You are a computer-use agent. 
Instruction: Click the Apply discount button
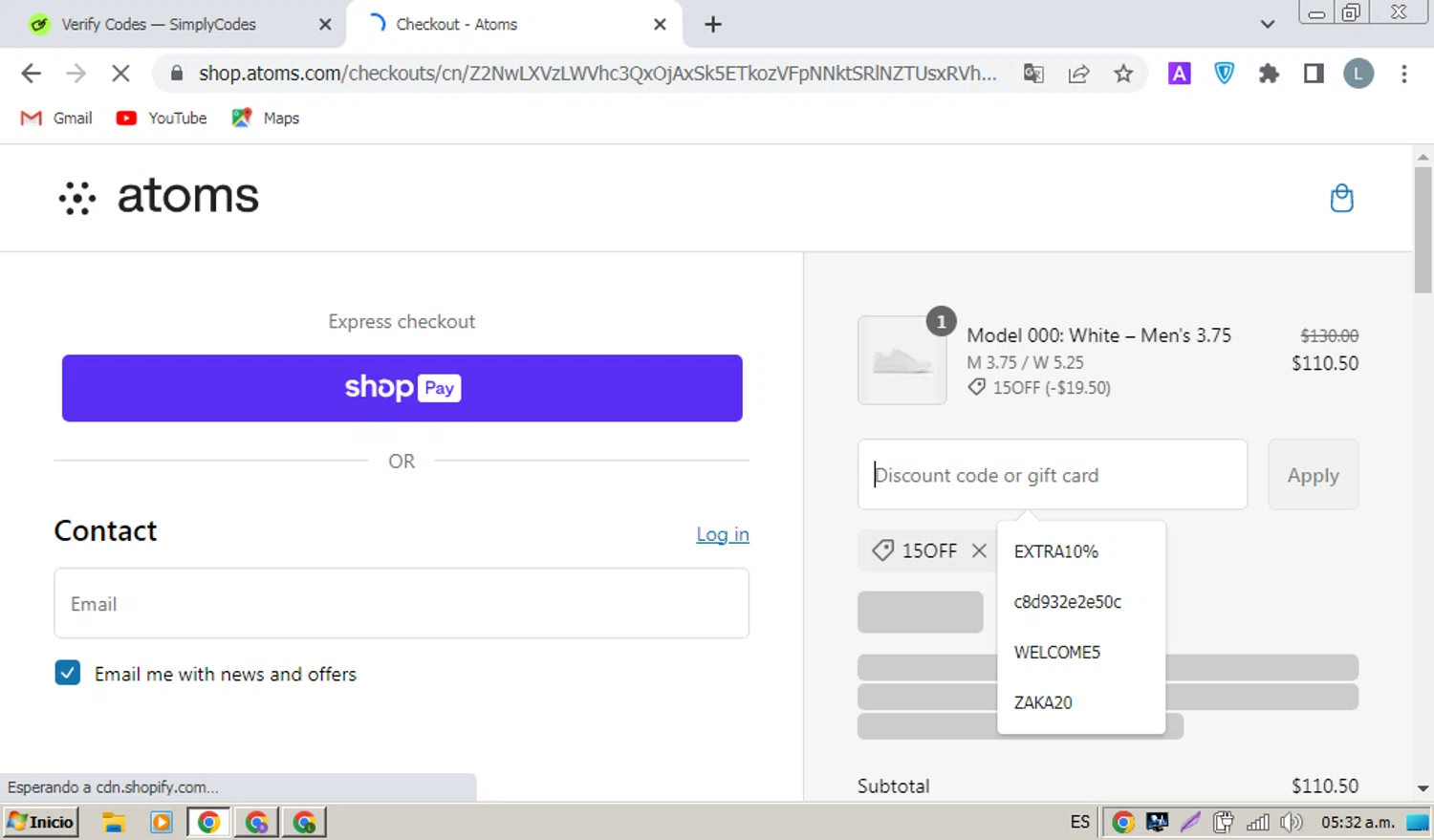1313,475
